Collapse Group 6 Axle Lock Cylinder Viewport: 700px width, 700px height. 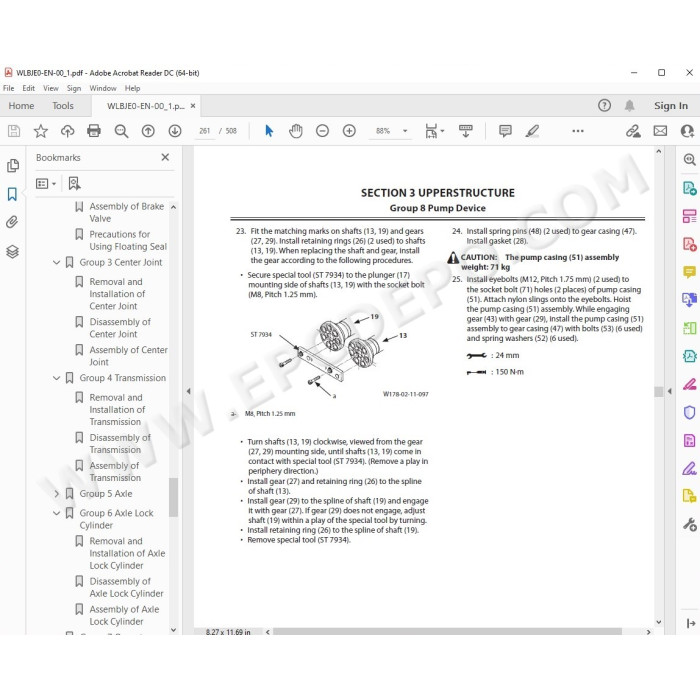coord(57,513)
